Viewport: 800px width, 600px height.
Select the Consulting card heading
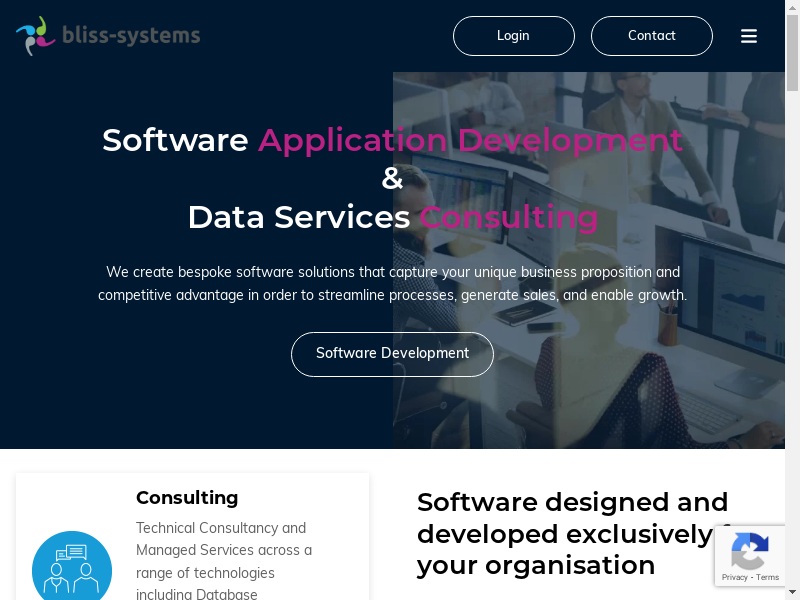pos(187,498)
